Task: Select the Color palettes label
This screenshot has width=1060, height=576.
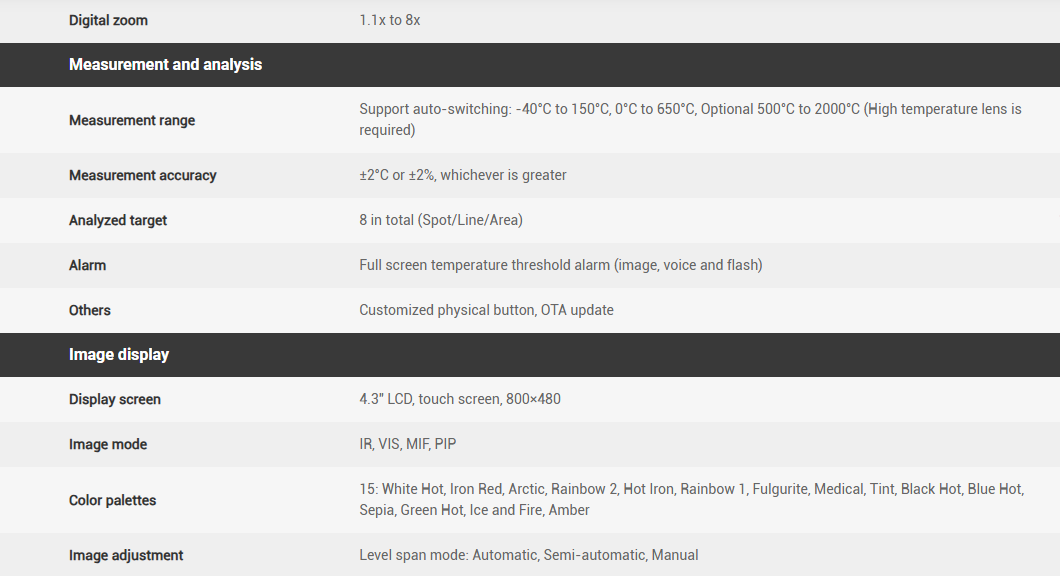Action: 113,500
